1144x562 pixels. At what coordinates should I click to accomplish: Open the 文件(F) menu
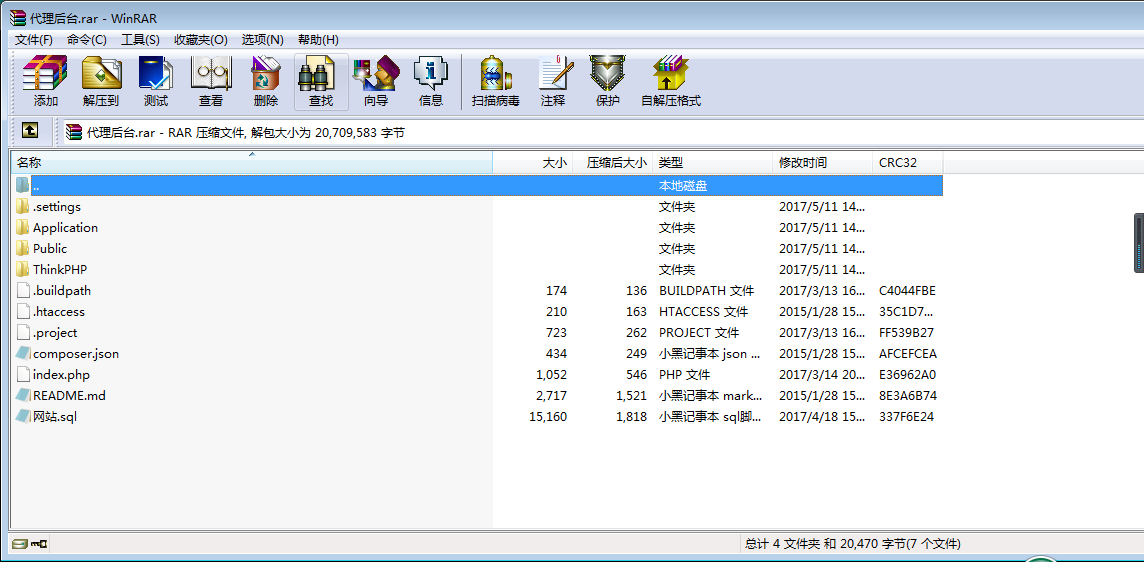click(34, 39)
